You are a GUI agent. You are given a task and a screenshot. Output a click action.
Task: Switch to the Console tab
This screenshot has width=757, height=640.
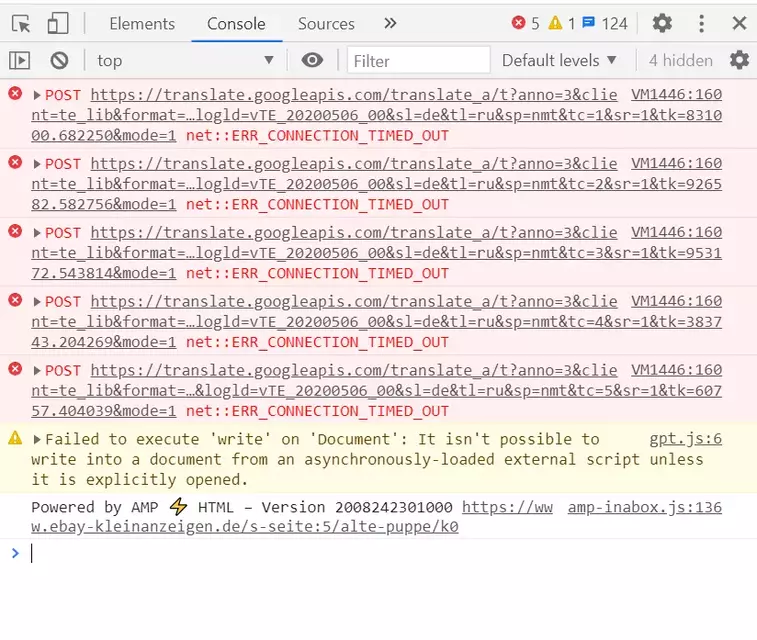tap(236, 24)
